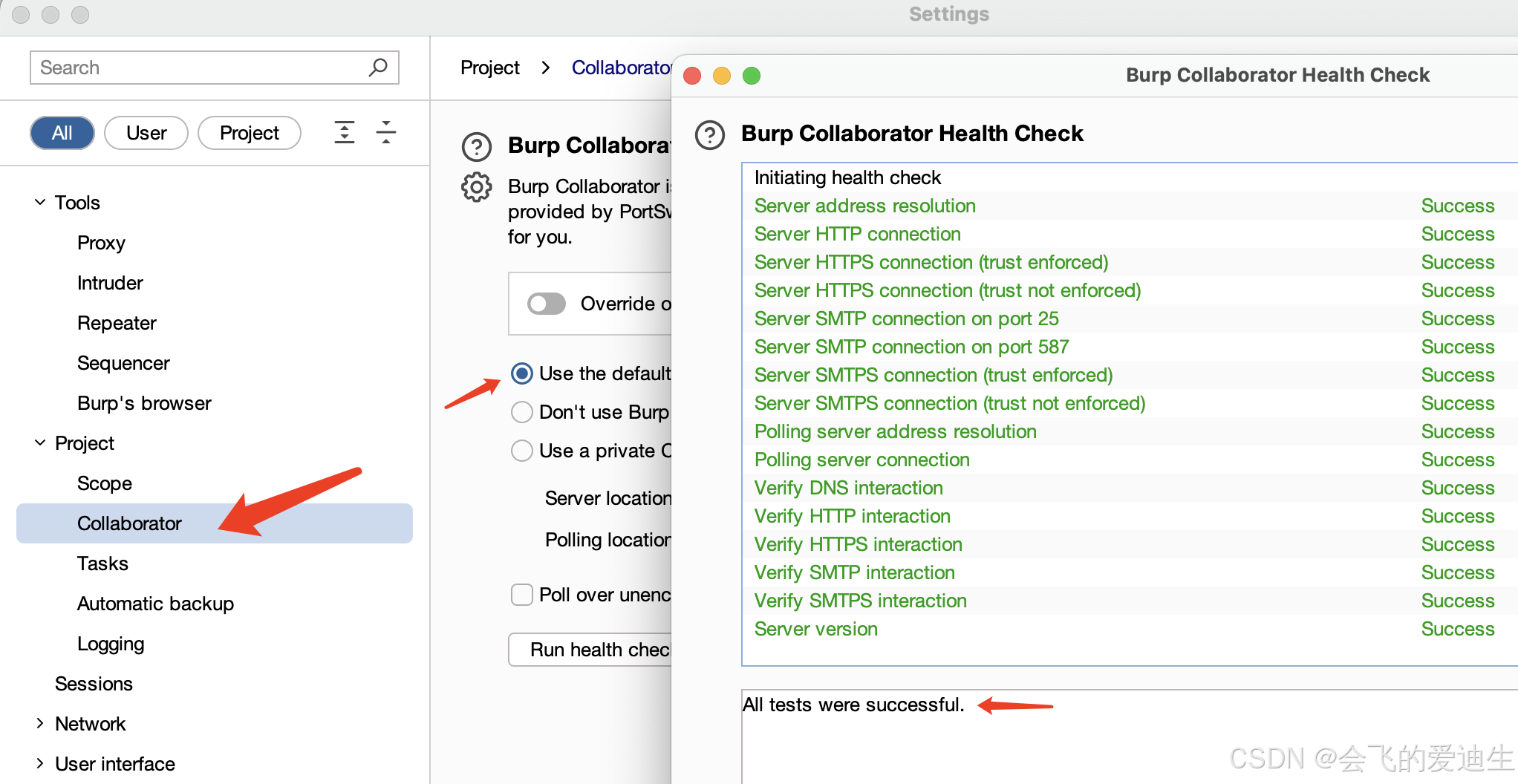The width and height of the screenshot is (1518, 784).
Task: Select Polling server connection row
Action: (1130, 460)
